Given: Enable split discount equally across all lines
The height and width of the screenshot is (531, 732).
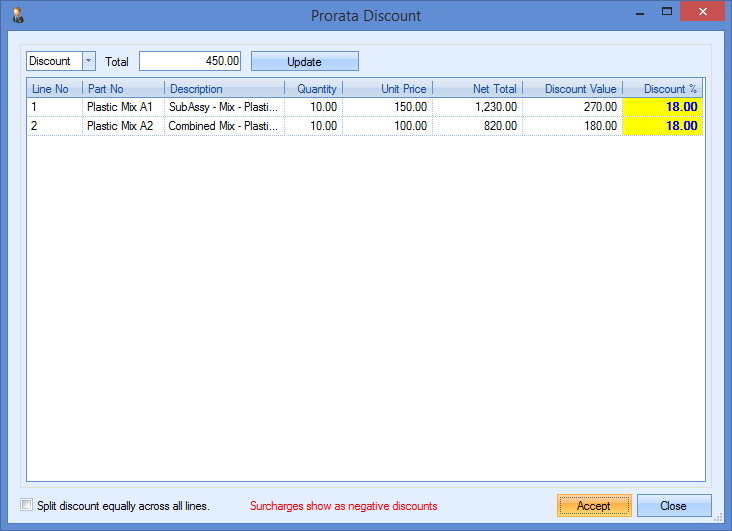Looking at the screenshot, I should tap(27, 505).
